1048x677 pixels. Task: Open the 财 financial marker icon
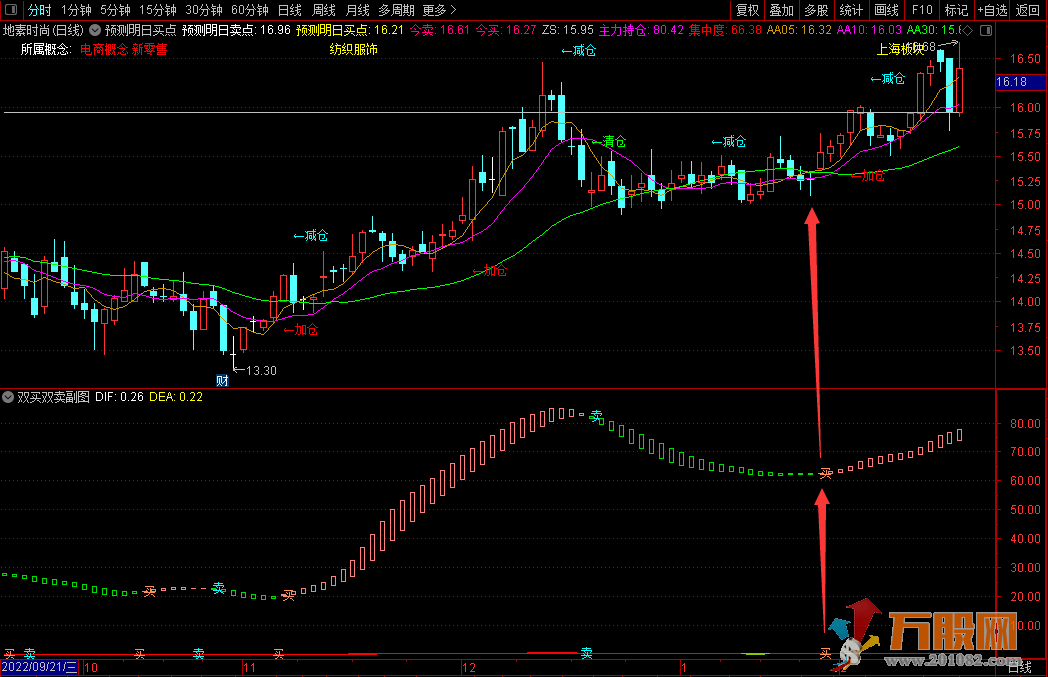tap(223, 380)
